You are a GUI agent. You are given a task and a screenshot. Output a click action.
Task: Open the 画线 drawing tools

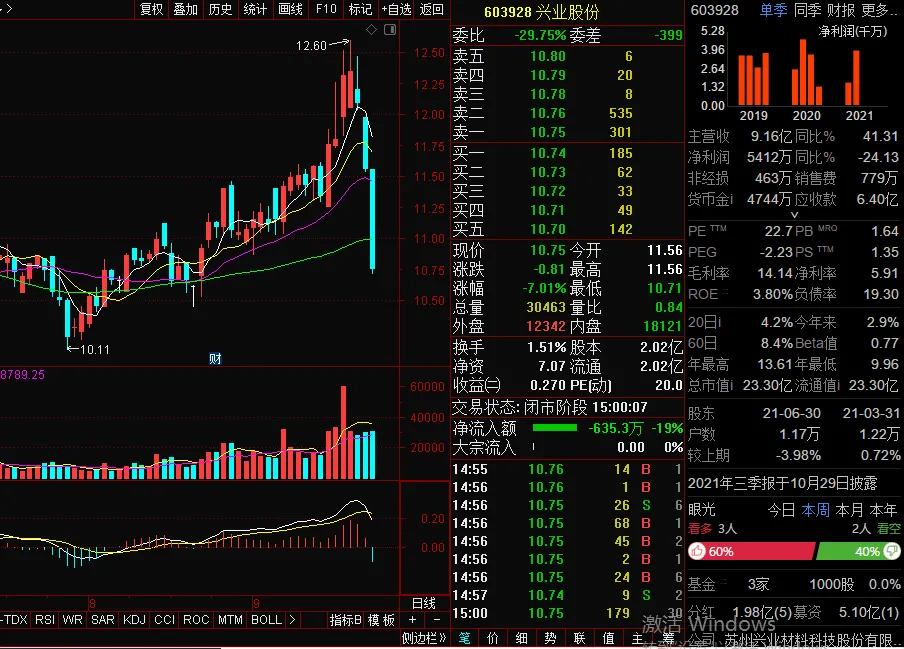[290, 9]
